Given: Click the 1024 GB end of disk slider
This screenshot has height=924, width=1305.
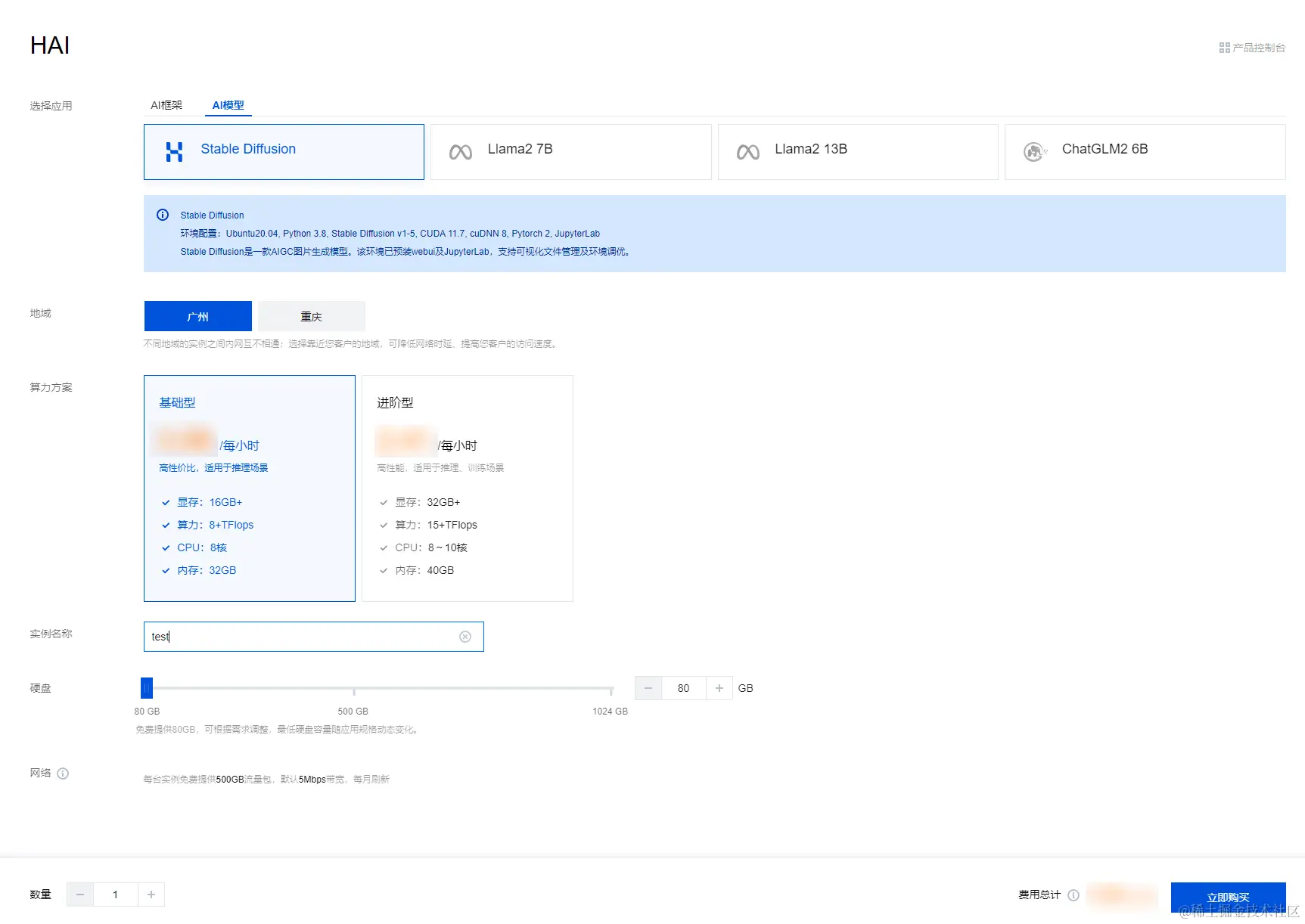Looking at the screenshot, I should point(611,712).
